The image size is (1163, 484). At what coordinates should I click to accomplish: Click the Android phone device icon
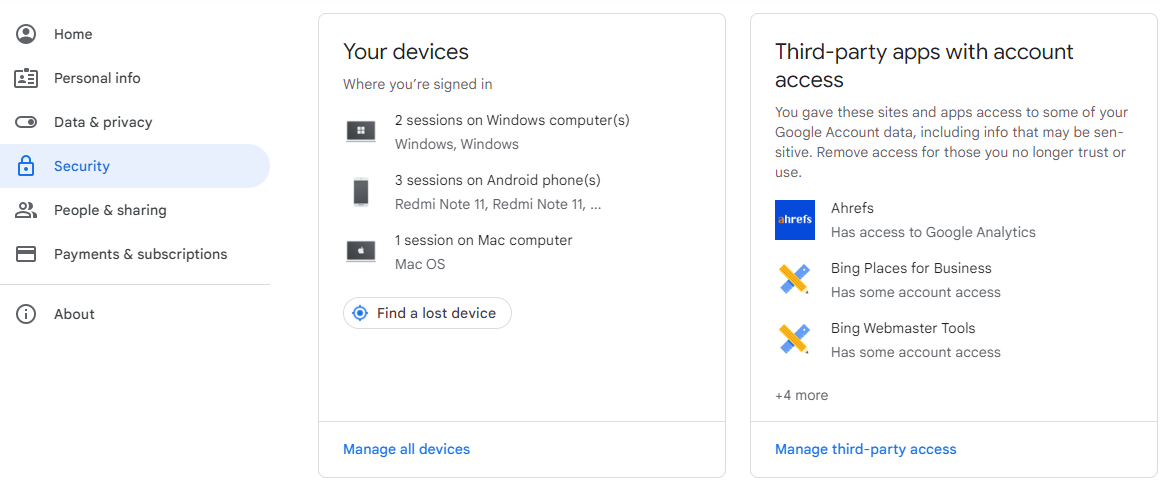(361, 192)
